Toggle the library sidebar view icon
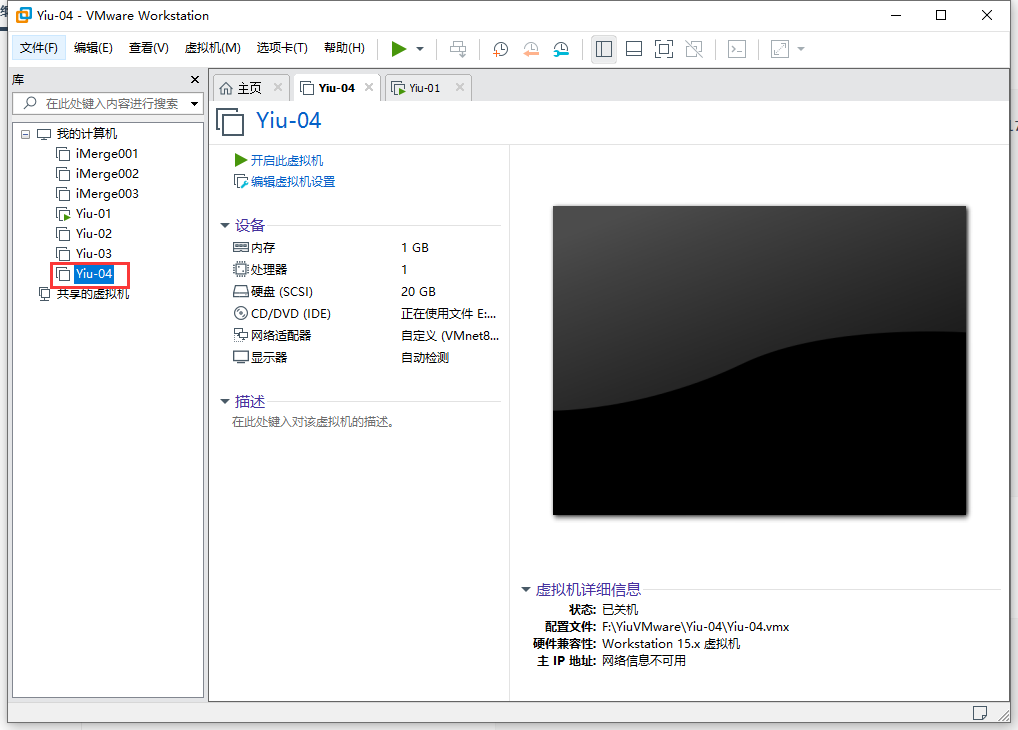The width and height of the screenshot is (1018, 730). [604, 49]
